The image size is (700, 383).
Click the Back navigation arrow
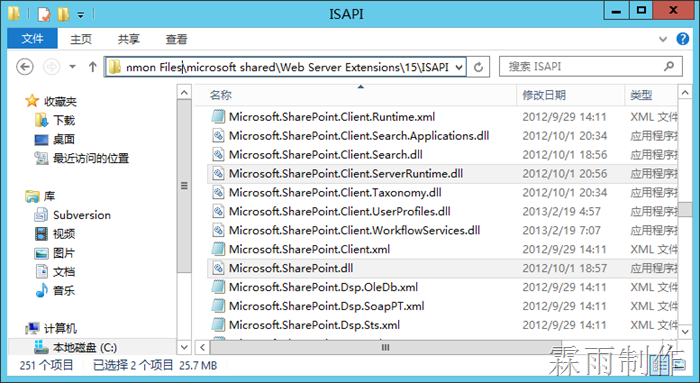coord(25,67)
